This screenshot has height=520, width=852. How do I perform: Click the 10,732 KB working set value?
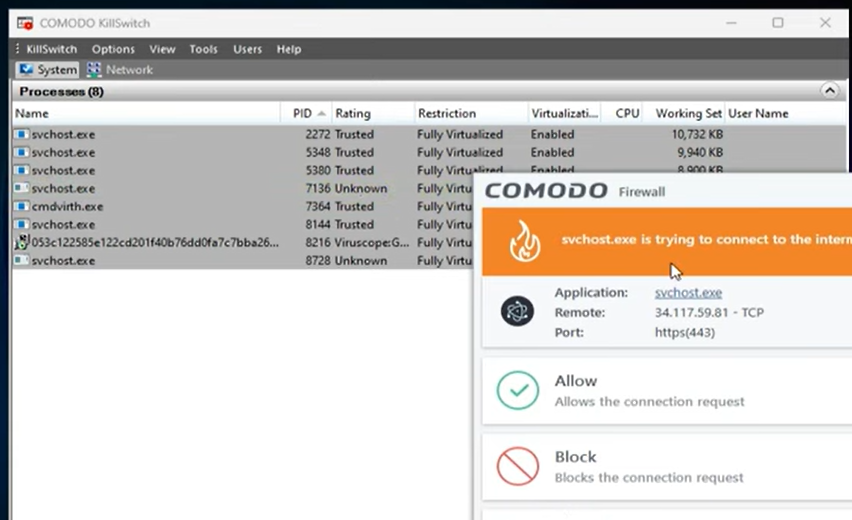tap(697, 134)
